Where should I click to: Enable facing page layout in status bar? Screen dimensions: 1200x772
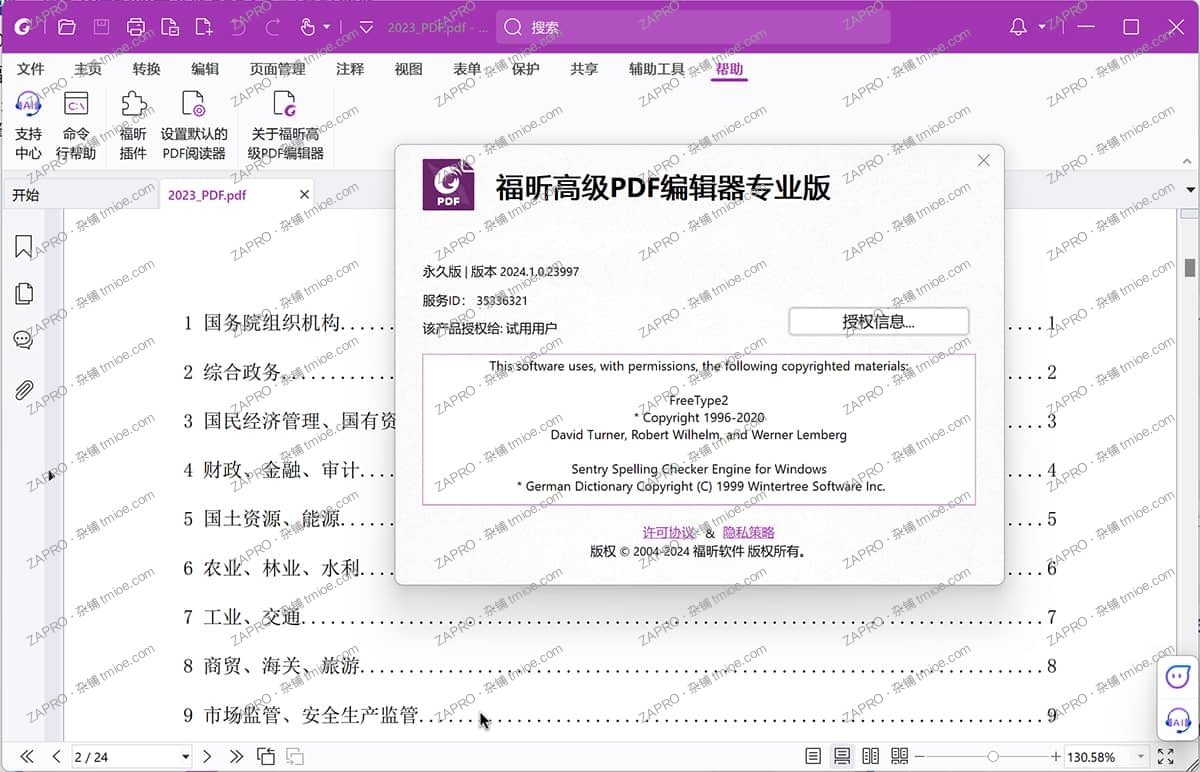869,756
